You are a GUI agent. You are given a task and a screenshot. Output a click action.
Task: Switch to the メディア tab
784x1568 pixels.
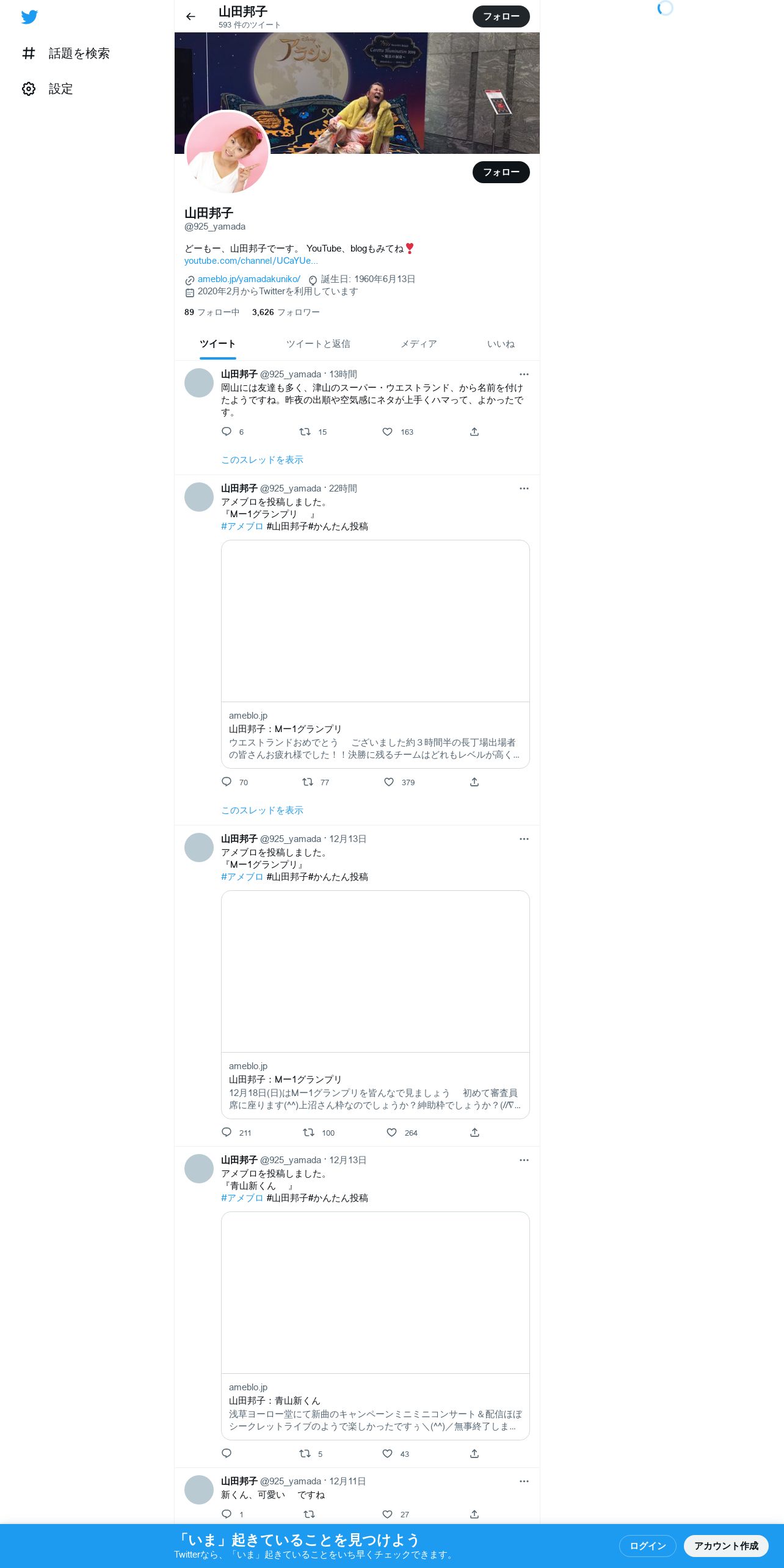tap(419, 344)
